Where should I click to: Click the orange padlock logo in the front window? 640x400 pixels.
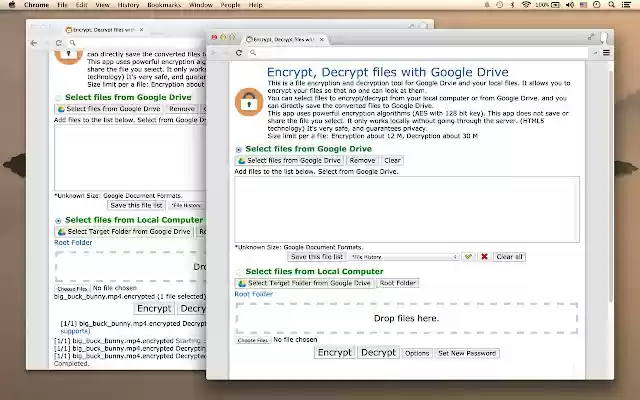[x=249, y=102]
